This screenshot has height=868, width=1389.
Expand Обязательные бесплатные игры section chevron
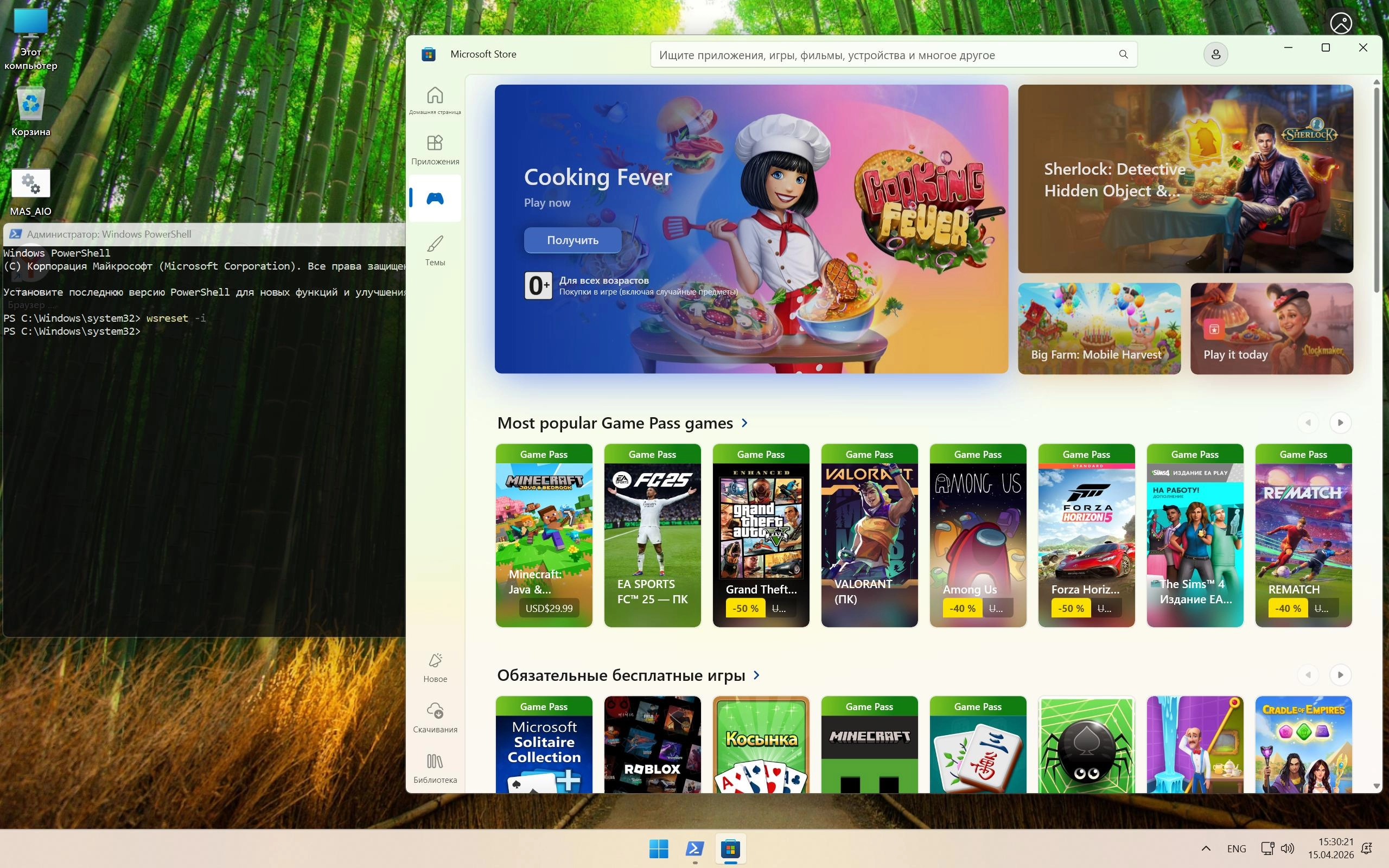756,675
